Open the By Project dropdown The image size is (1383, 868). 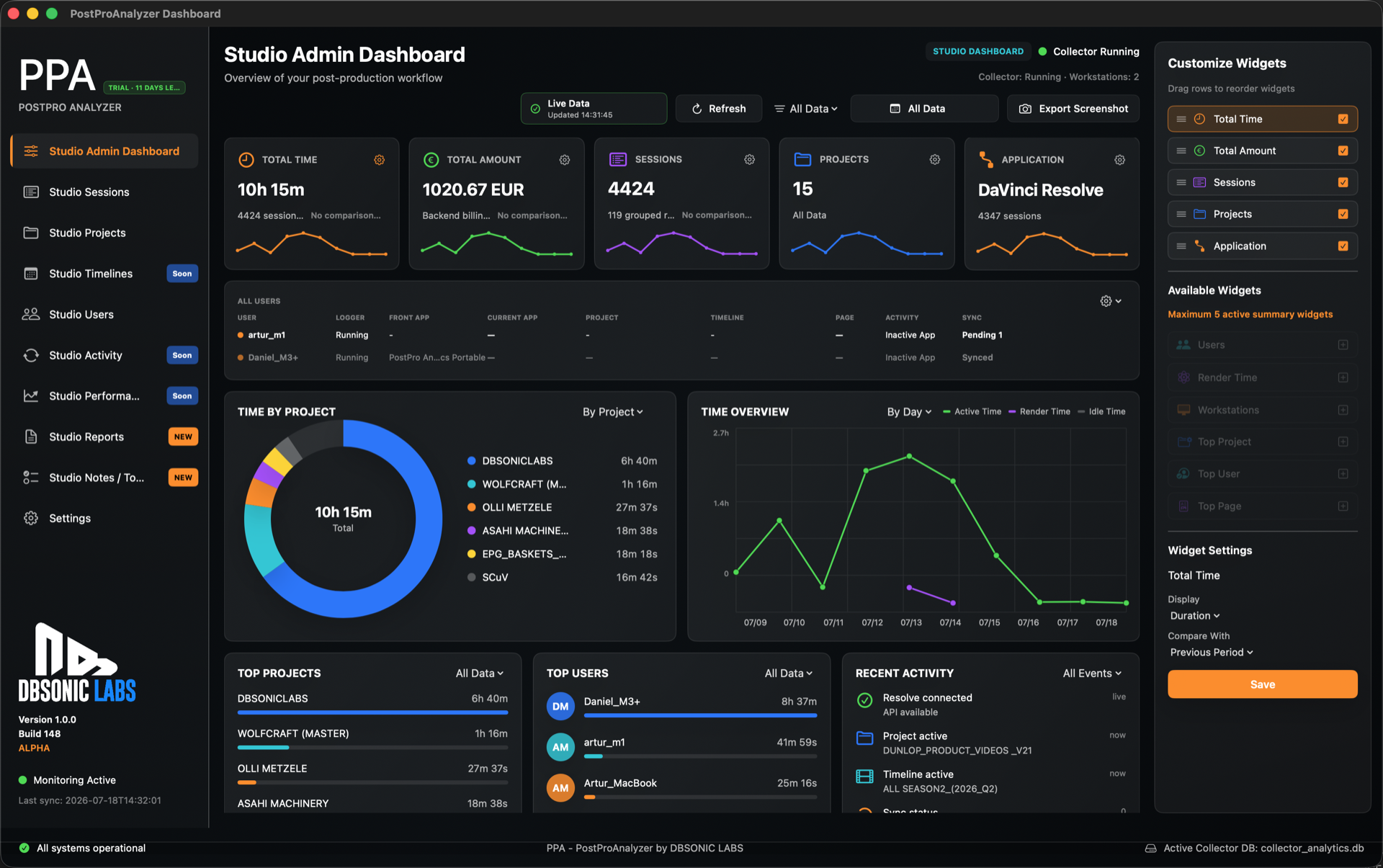(x=612, y=412)
